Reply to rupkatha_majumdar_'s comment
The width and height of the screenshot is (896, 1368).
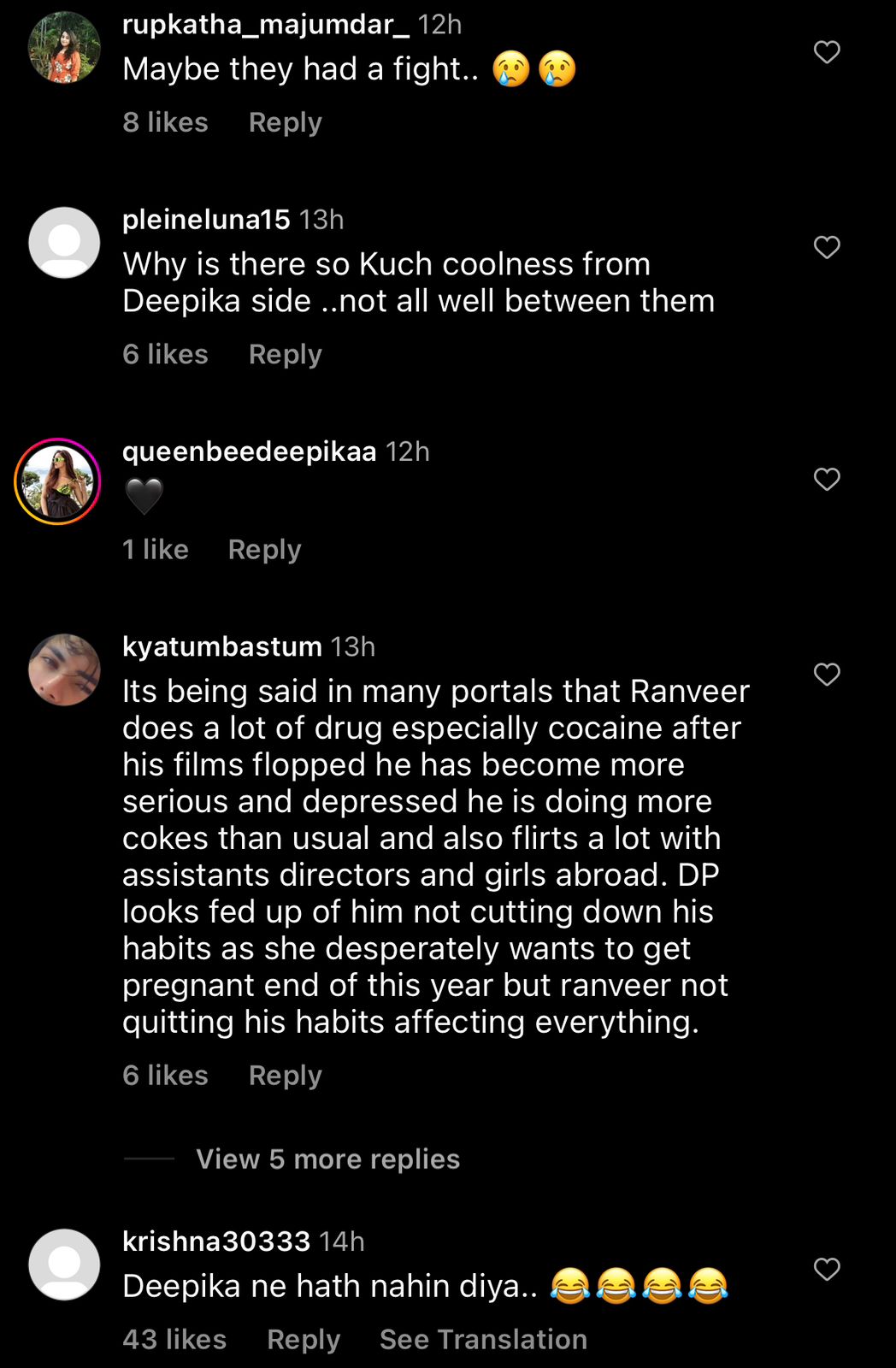pyautogui.click(x=285, y=122)
